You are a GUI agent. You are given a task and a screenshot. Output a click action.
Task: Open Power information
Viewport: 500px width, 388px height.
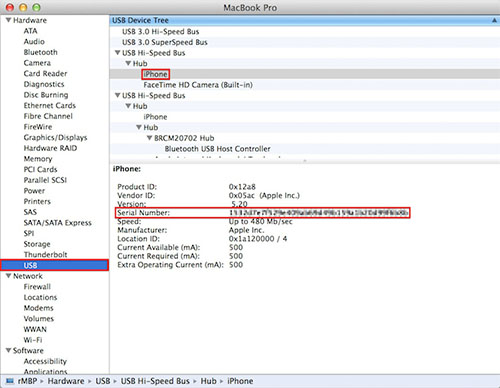(x=34, y=191)
